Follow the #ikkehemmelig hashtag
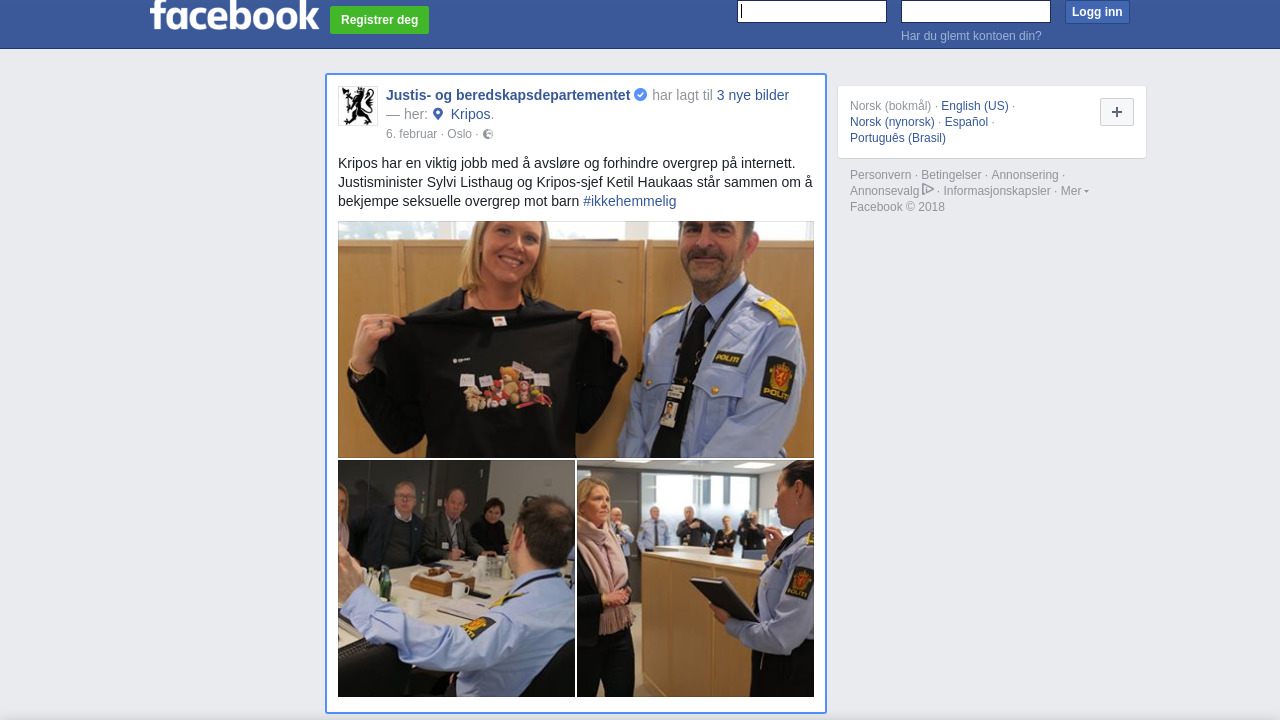This screenshot has height=720, width=1280. click(x=630, y=201)
